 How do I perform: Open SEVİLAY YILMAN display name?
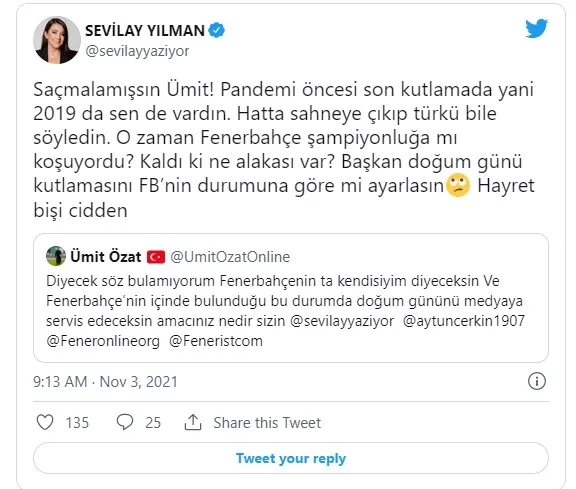pyautogui.click(x=145, y=30)
